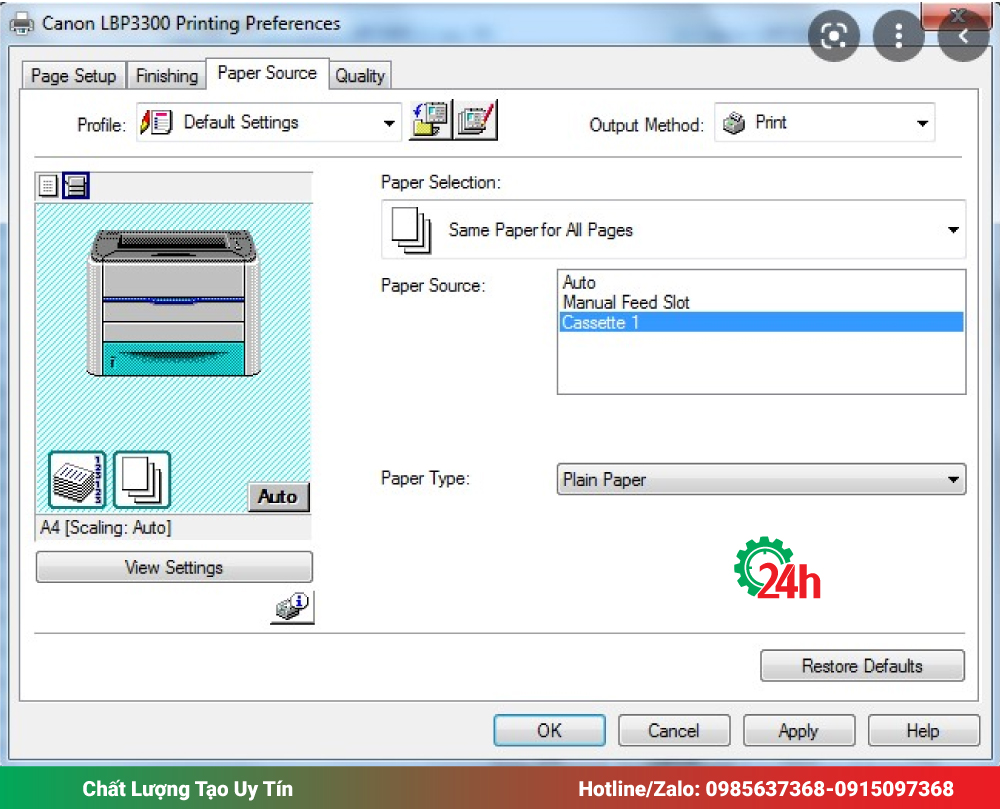Open the three-dot more options overlay
This screenshot has height=809, width=1000.
[899, 36]
